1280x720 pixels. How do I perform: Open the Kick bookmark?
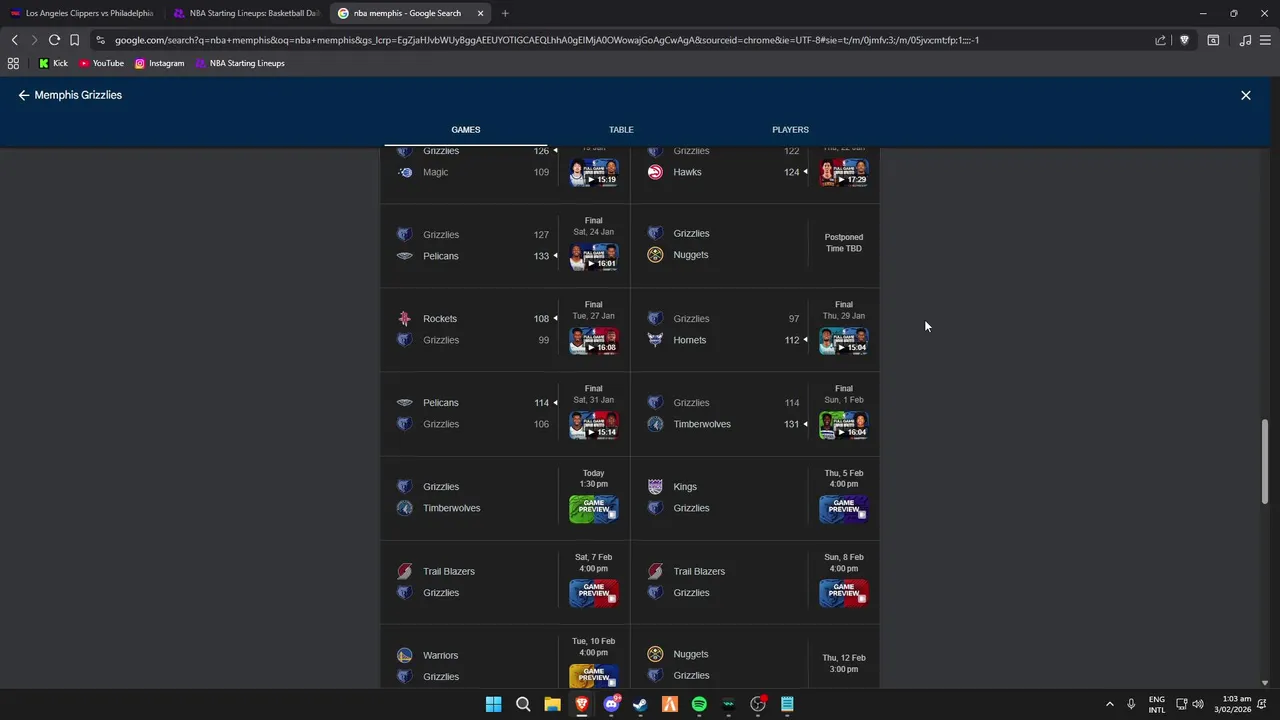[53, 63]
